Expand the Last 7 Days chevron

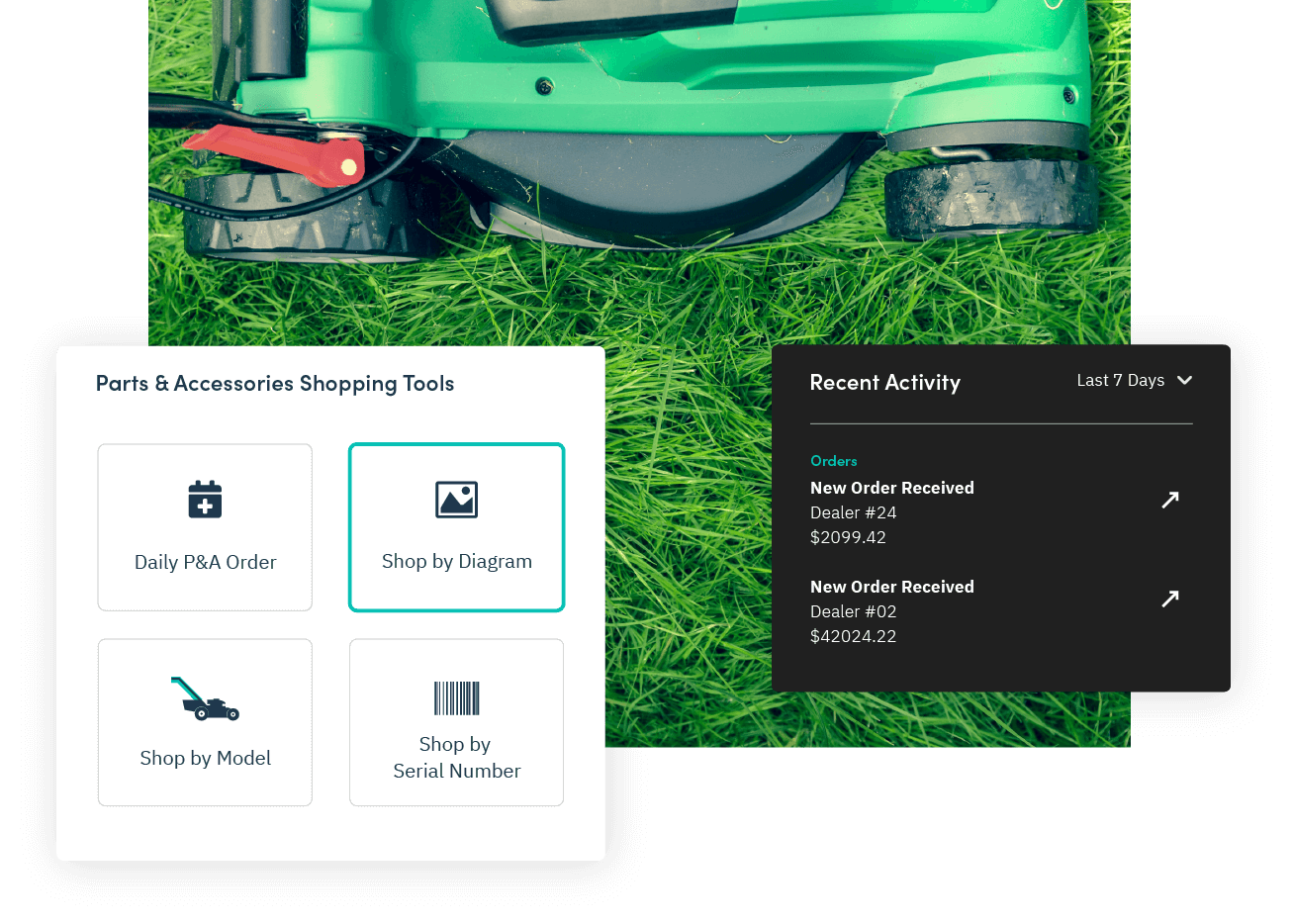coord(1184,381)
